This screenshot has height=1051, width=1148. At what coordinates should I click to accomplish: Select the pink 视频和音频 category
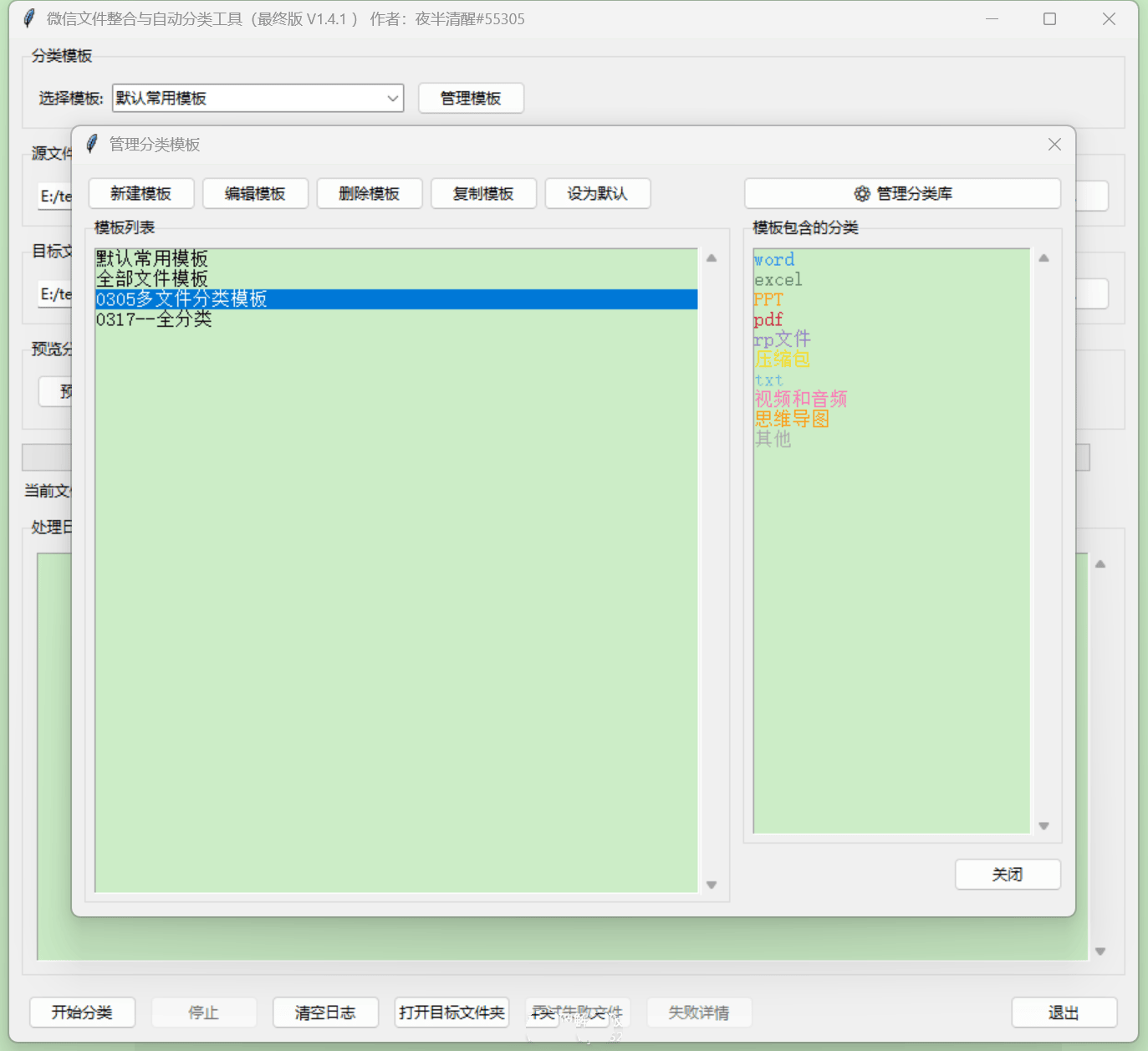point(800,399)
